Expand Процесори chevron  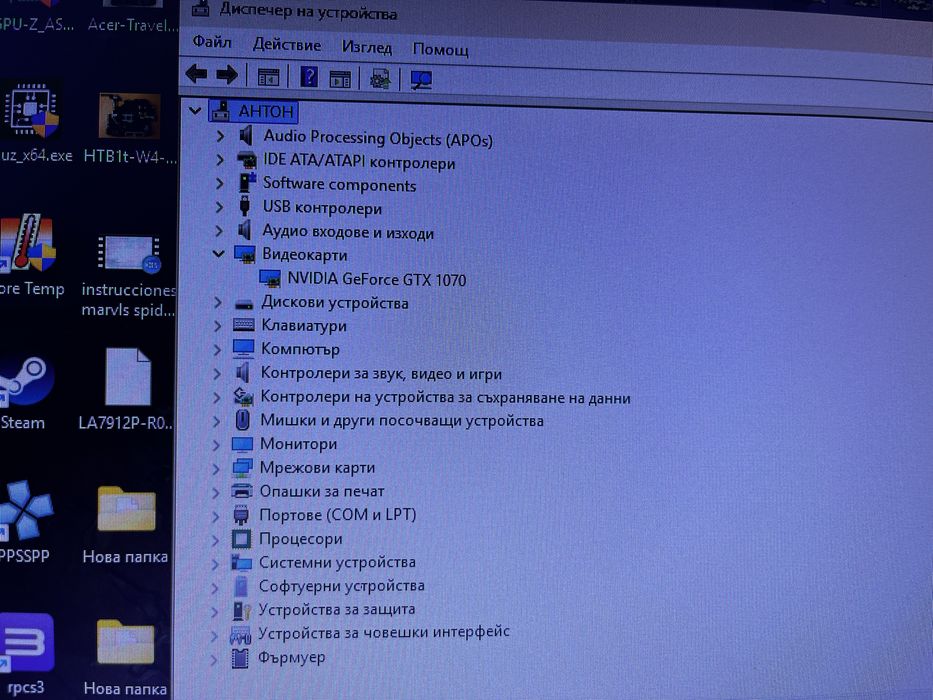215,539
